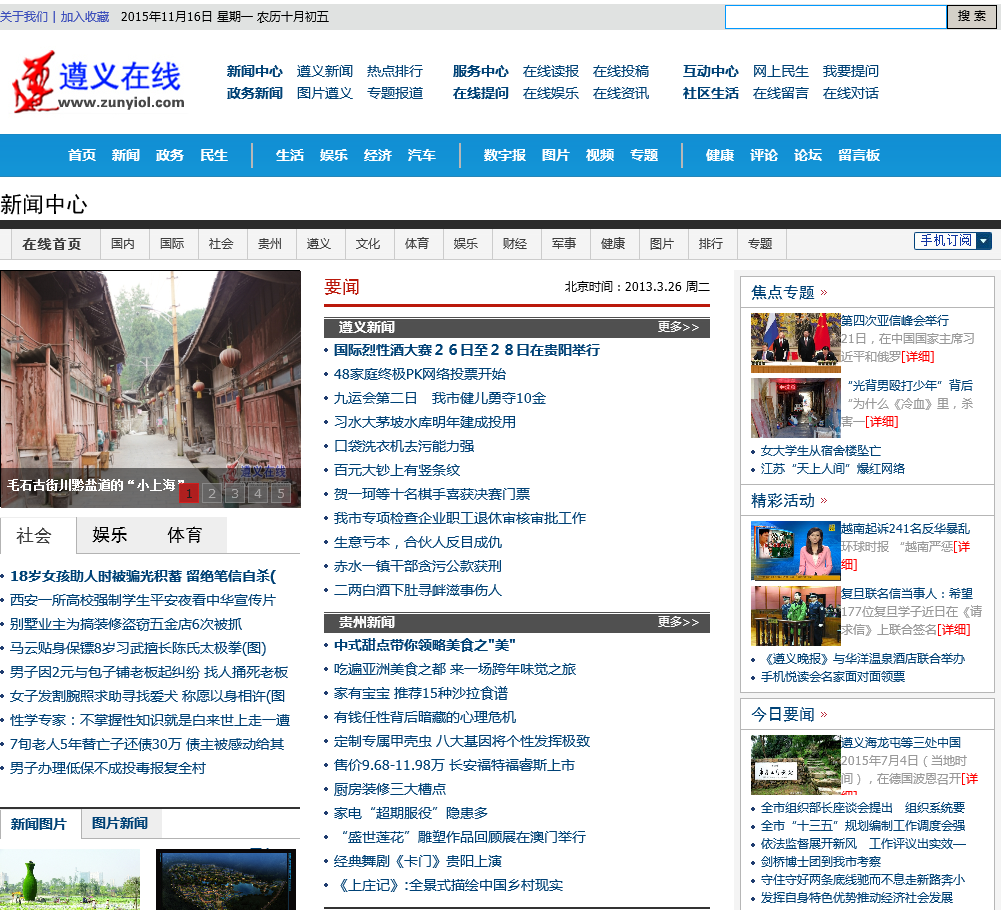The width and height of the screenshot is (1001, 910).
Task: Click the 遵义在线 site logo
Action: (x=99, y=82)
